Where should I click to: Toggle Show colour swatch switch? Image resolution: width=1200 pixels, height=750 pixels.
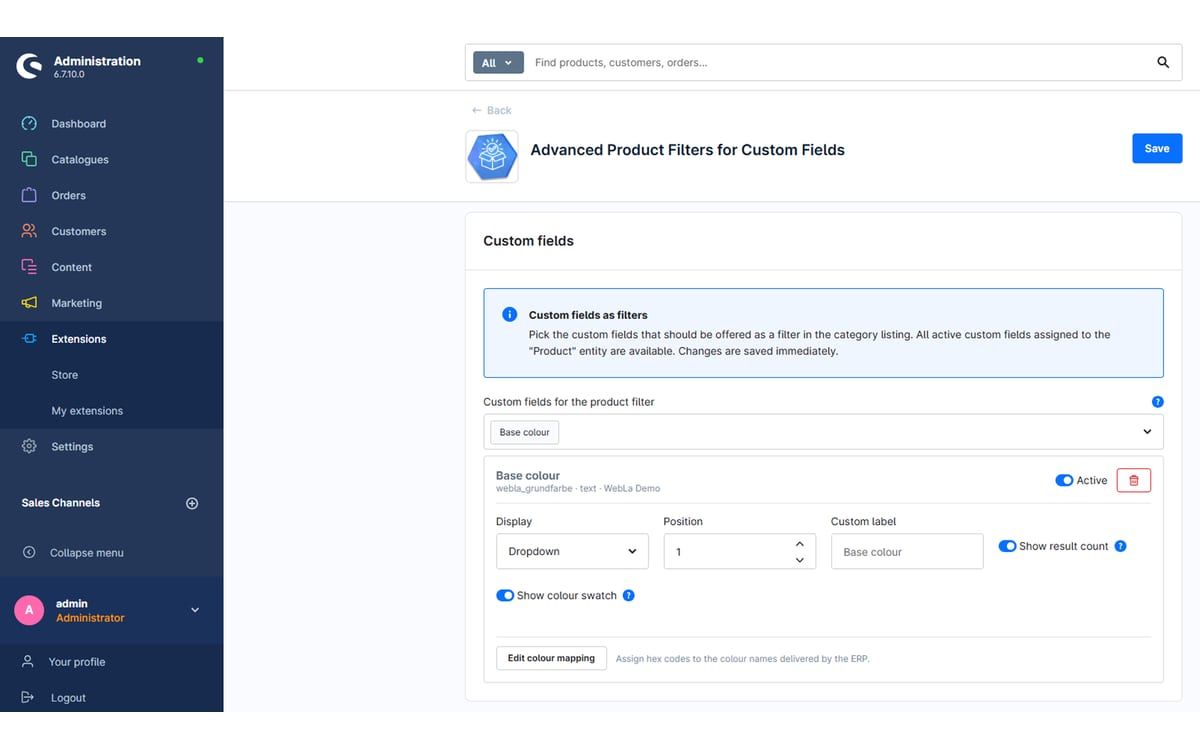click(x=505, y=595)
